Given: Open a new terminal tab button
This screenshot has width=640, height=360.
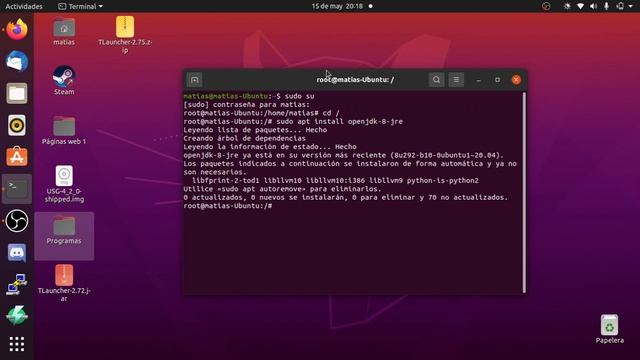Looking at the screenshot, I should coord(195,80).
